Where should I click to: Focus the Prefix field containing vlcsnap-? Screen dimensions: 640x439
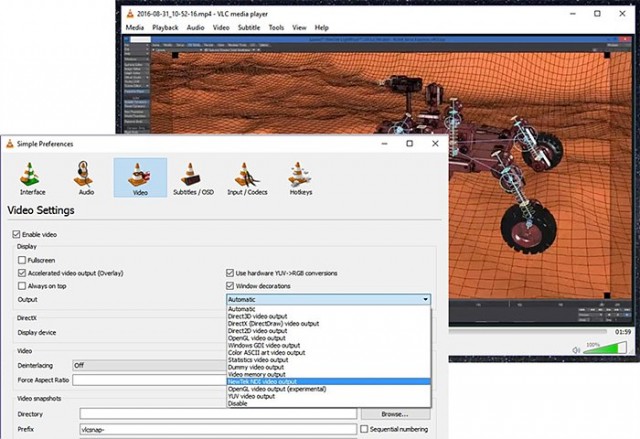218,429
